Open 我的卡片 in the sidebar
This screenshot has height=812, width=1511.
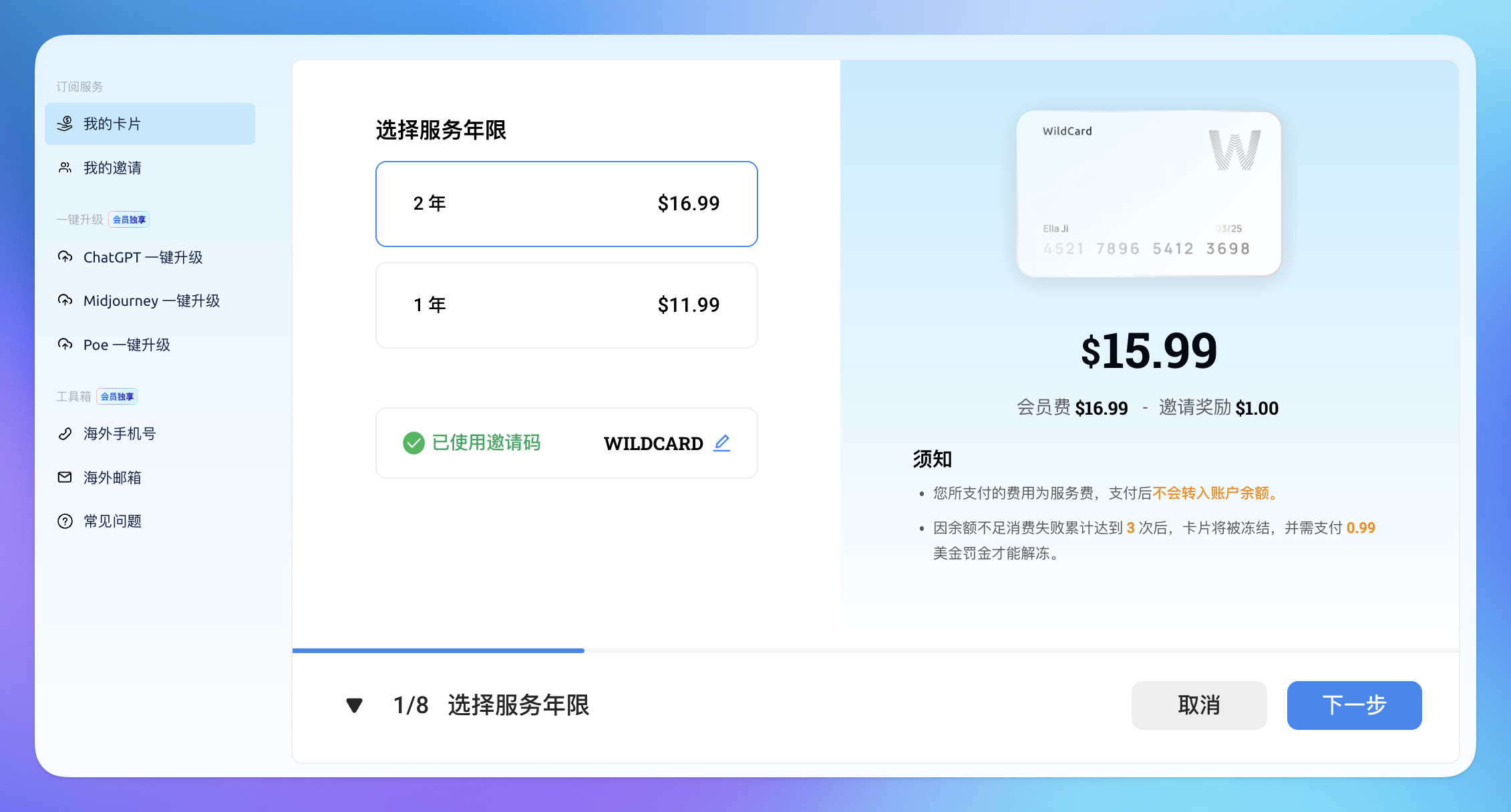coord(150,124)
